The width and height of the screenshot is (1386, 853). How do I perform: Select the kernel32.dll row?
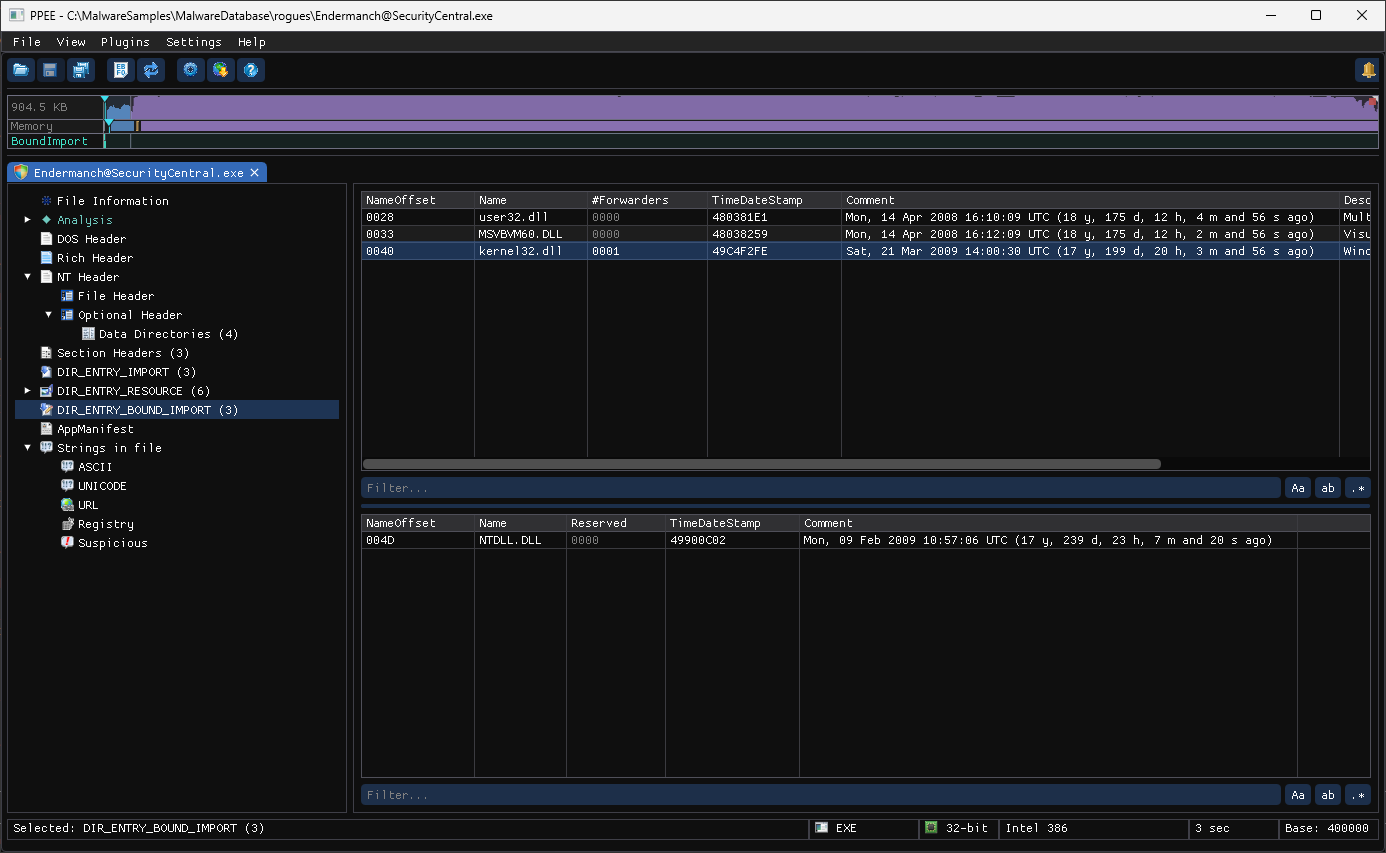click(x=866, y=251)
